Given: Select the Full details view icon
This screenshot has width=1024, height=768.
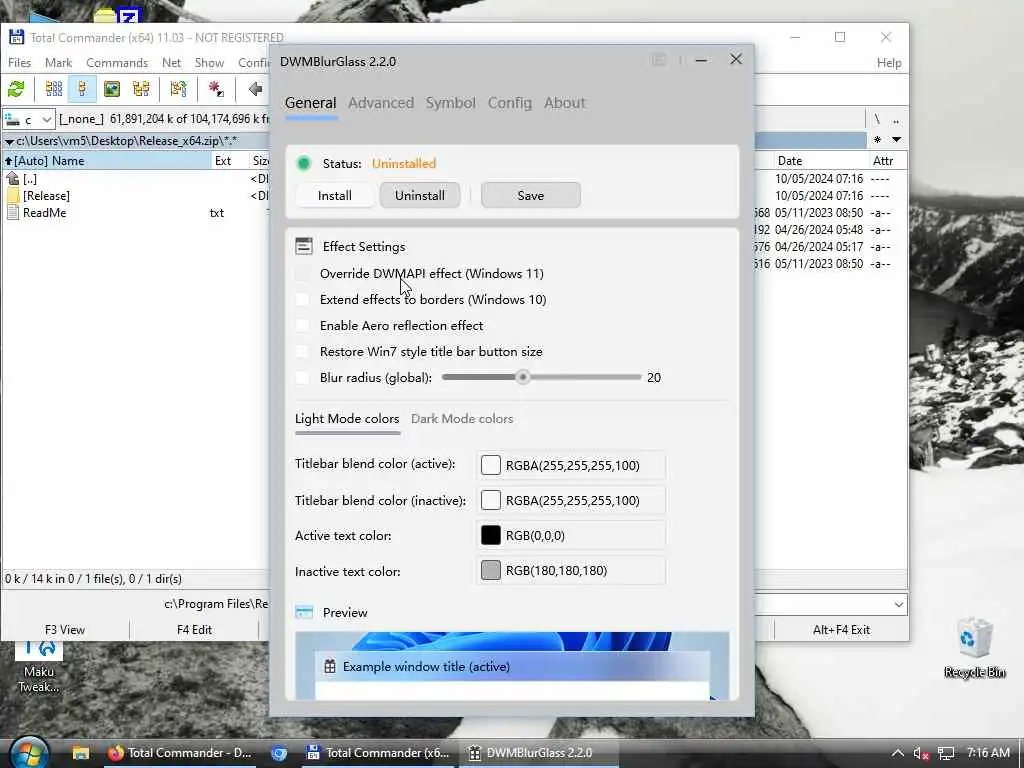Looking at the screenshot, I should pyautogui.click(x=82, y=89).
